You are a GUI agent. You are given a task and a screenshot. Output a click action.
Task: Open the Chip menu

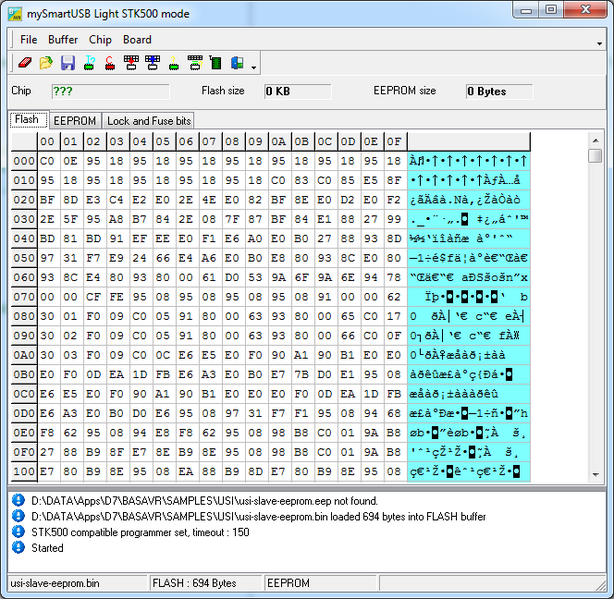pyautogui.click(x=100, y=40)
